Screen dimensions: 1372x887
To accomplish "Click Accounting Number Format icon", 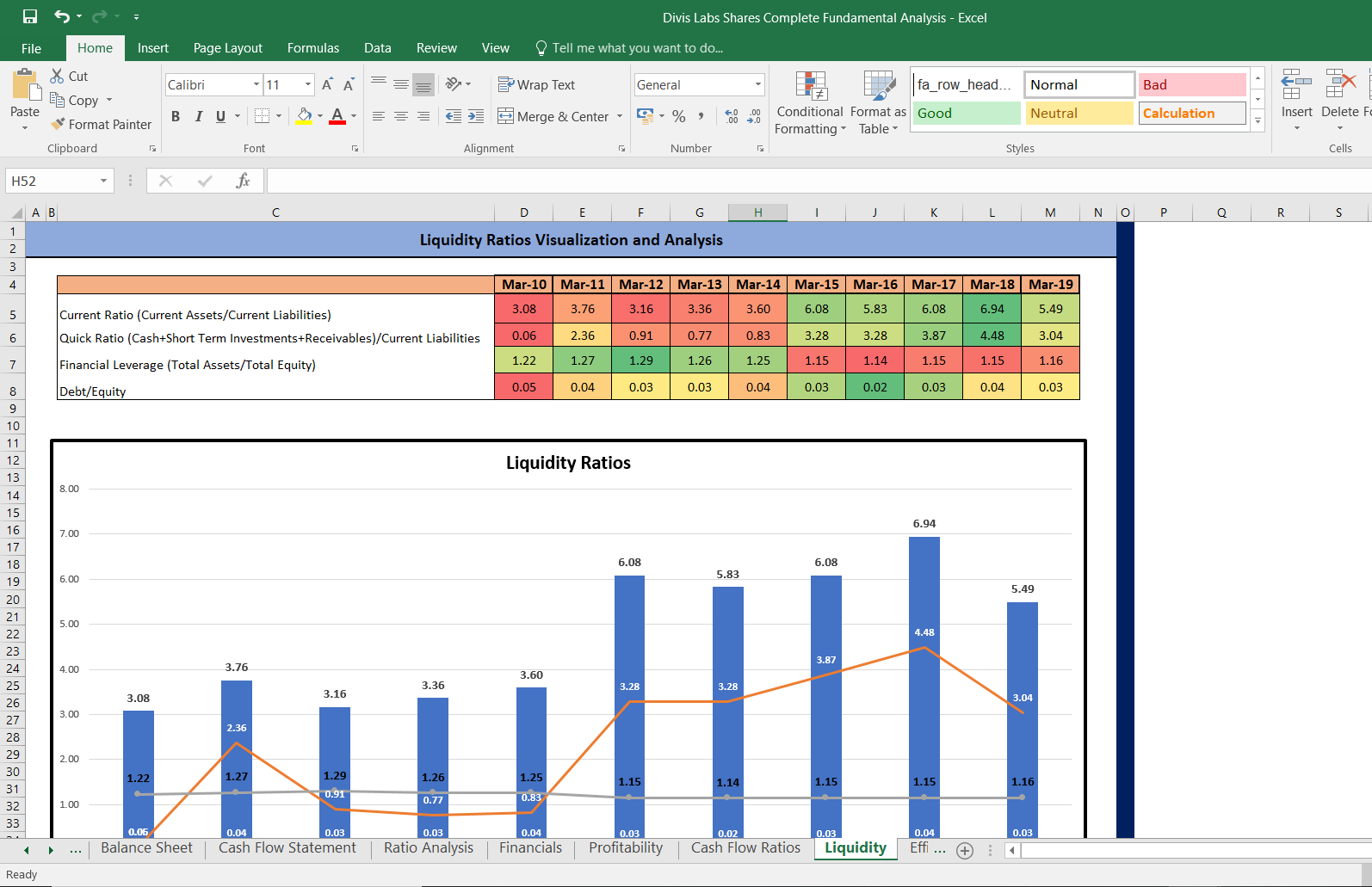I will [645, 115].
